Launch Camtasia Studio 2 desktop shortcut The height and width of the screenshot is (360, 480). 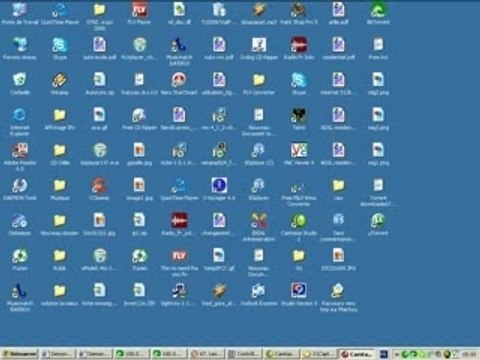(x=299, y=220)
